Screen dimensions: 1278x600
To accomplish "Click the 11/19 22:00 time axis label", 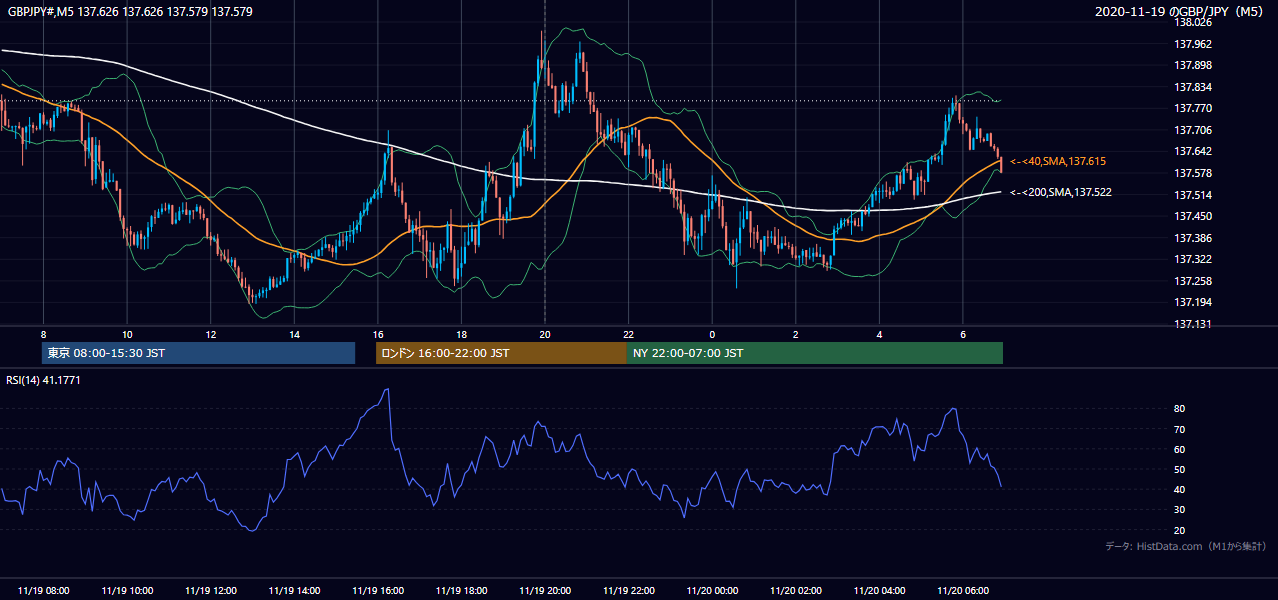I will pyautogui.click(x=629, y=591).
